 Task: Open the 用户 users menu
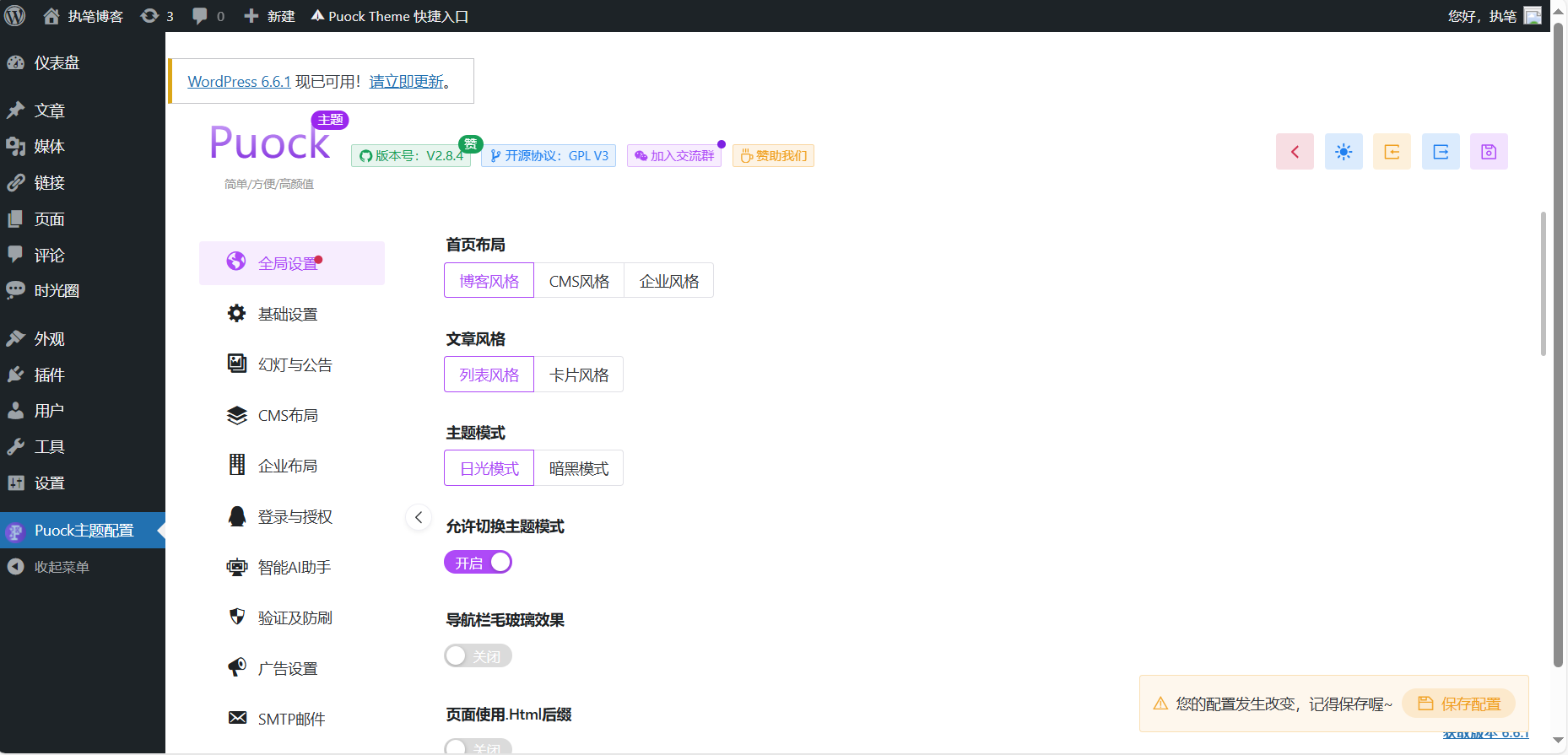(x=83, y=411)
